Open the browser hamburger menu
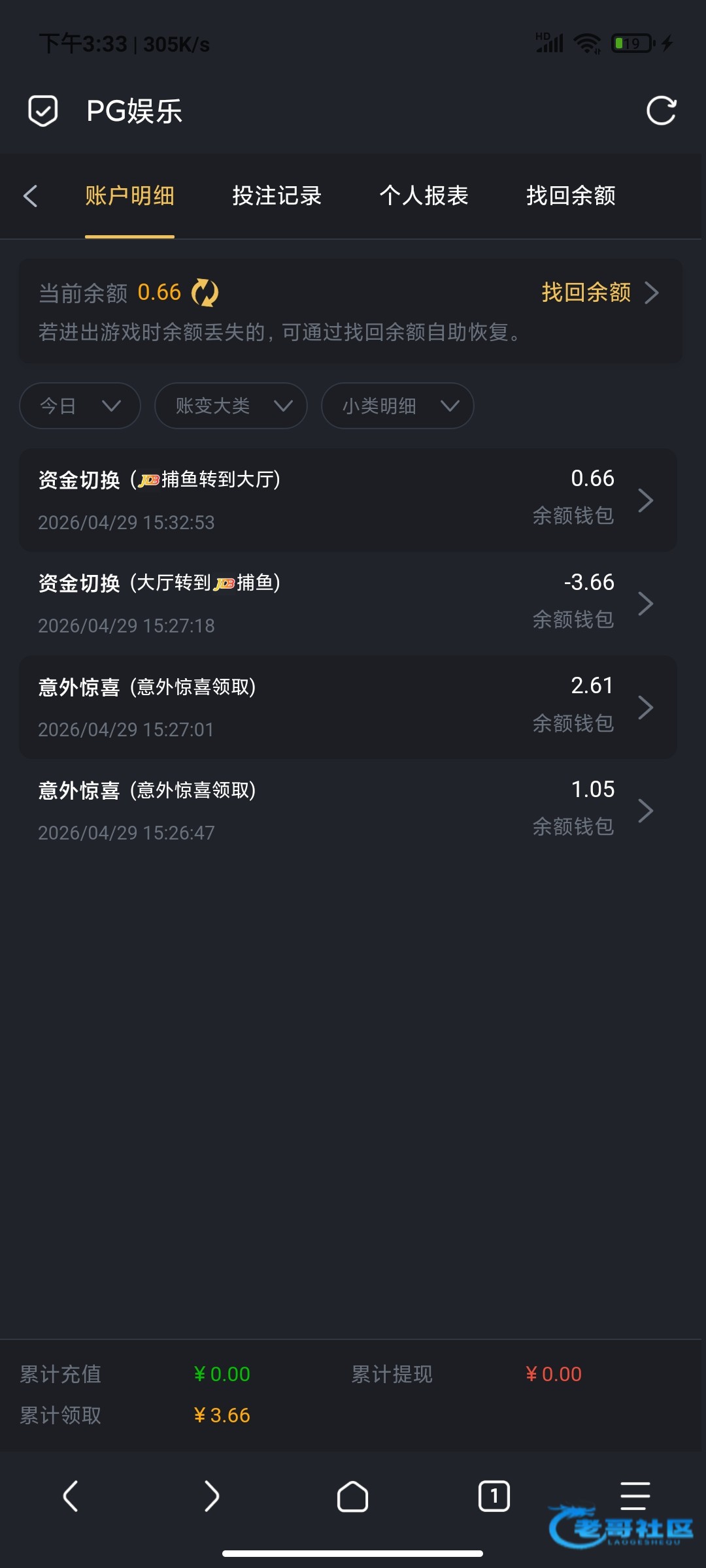706x1568 pixels. pyautogui.click(x=635, y=1496)
